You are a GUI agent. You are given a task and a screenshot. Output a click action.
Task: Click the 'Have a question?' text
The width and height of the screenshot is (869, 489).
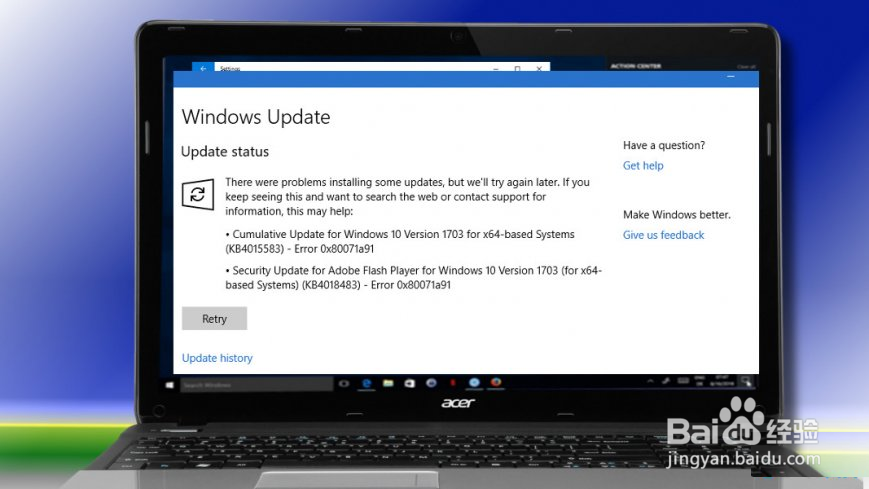point(664,145)
